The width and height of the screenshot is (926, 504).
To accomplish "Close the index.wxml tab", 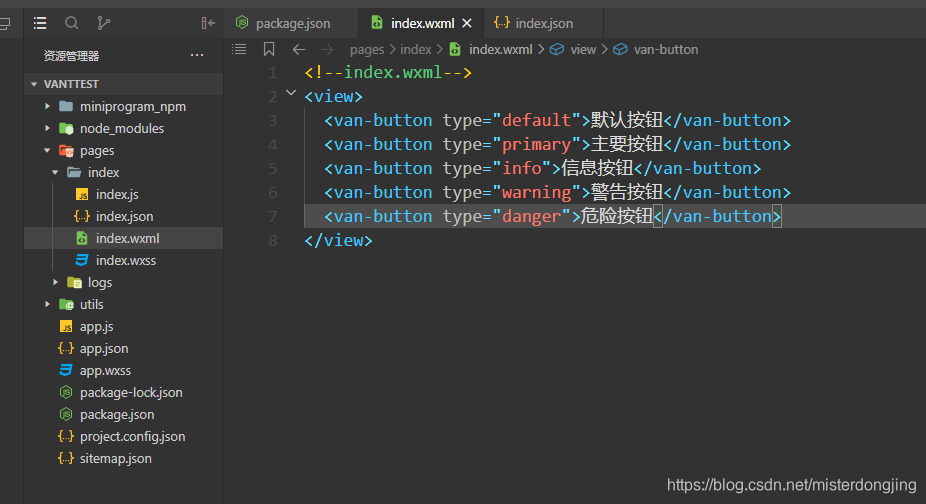I will coord(467,23).
